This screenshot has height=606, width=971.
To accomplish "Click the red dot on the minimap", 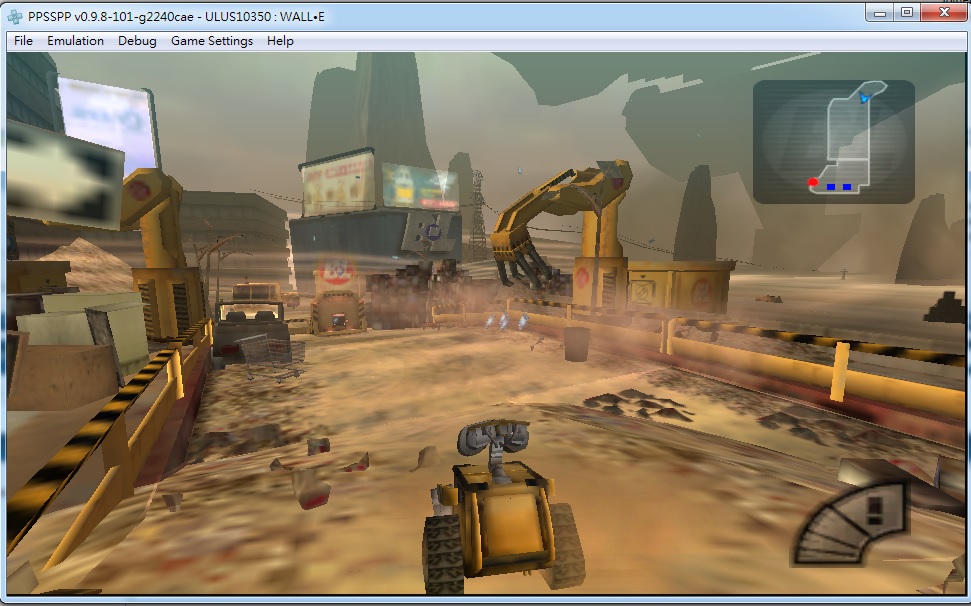I will [813, 182].
